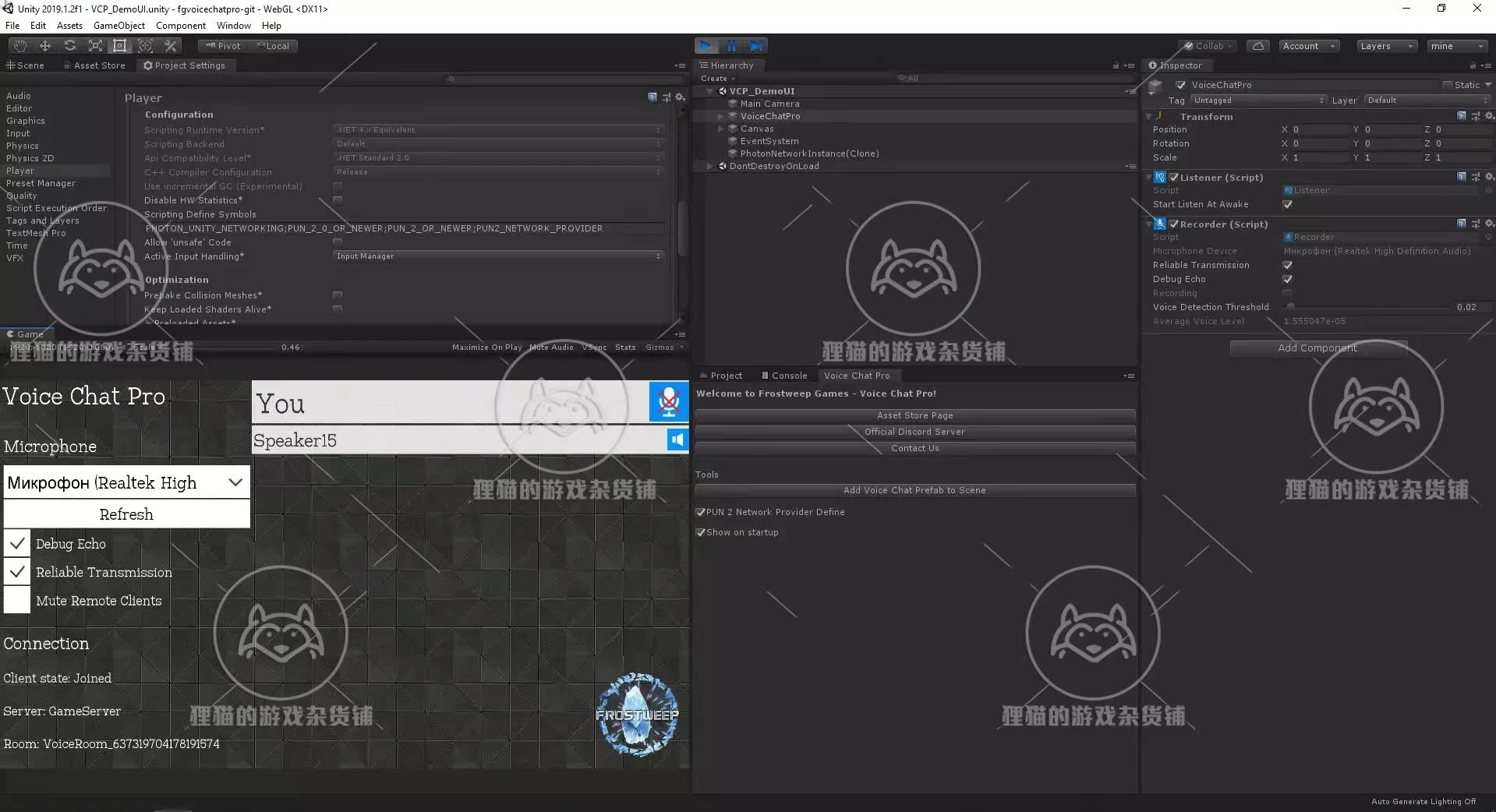The height and width of the screenshot is (812, 1496).
Task: Pick the Listener script object selector
Action: click(1488, 190)
